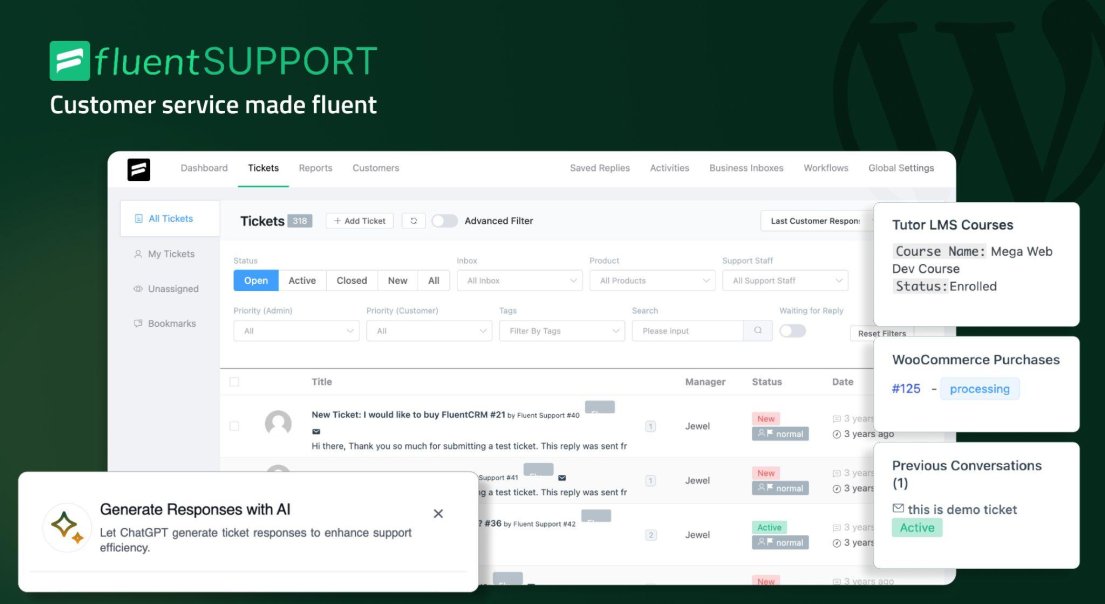Click avatar of ticket #21 row
This screenshot has height=604, width=1105.
click(278, 424)
